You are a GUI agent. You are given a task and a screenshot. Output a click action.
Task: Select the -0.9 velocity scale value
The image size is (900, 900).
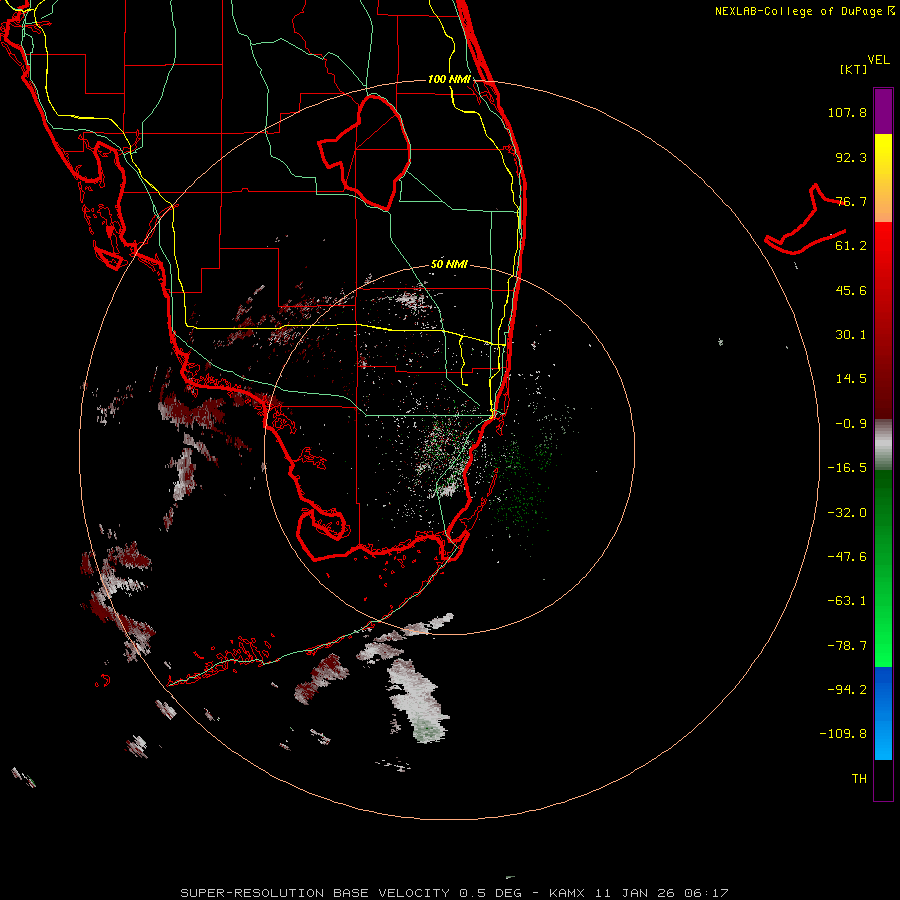click(851, 424)
